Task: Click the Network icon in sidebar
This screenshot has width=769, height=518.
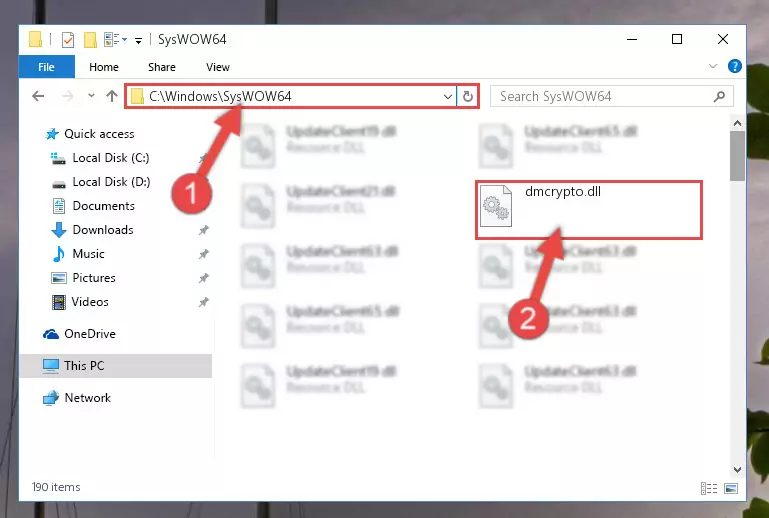Action: click(51, 398)
